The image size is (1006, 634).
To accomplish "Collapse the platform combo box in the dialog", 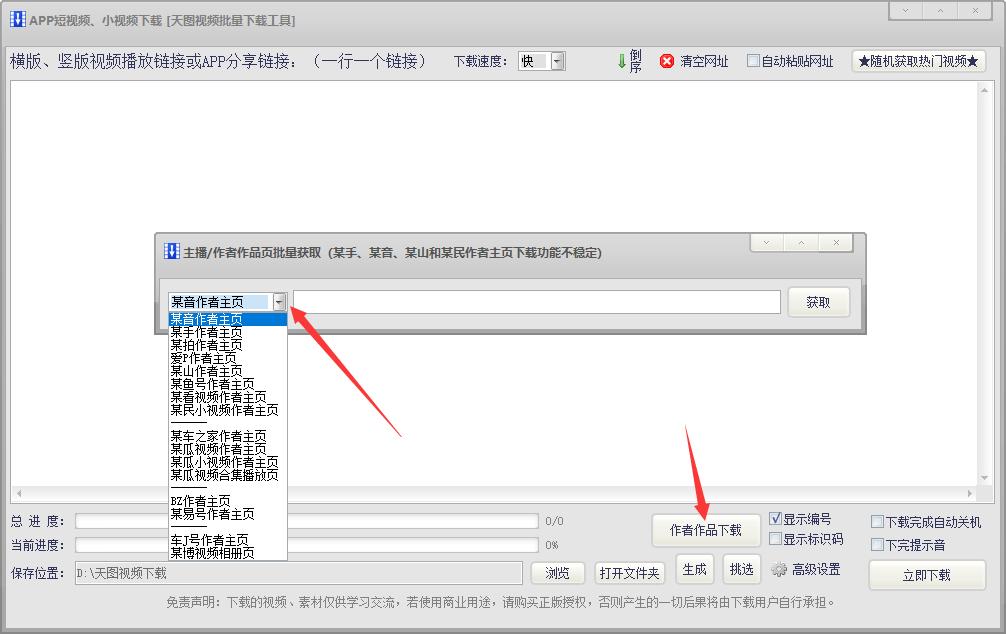I will coord(280,301).
